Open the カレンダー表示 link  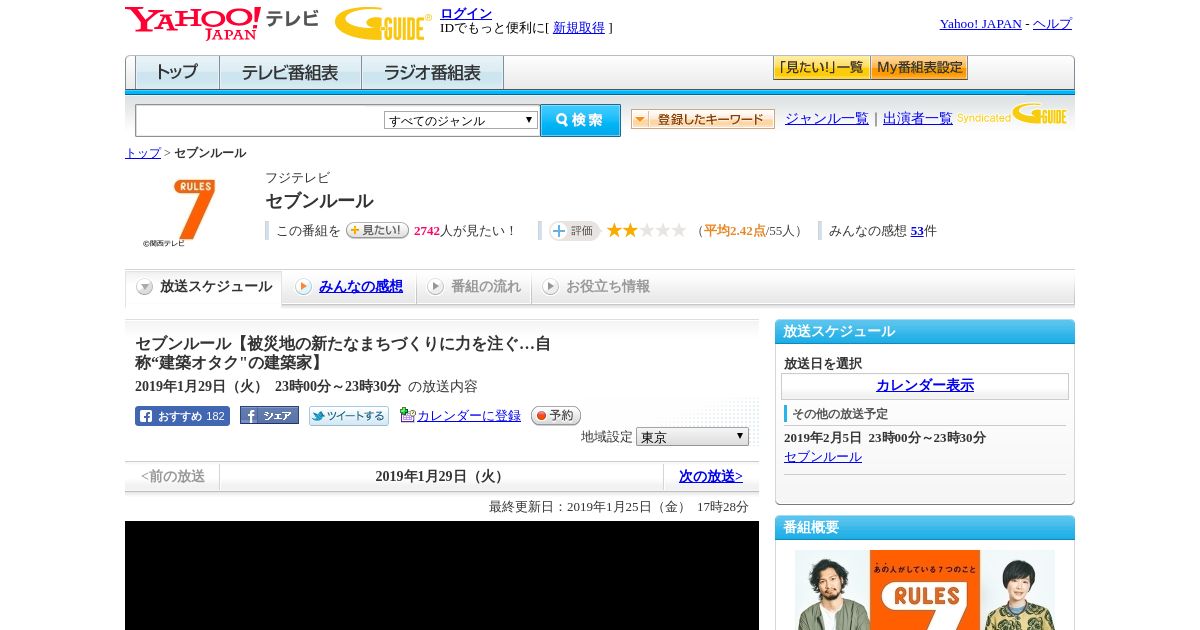pos(925,386)
